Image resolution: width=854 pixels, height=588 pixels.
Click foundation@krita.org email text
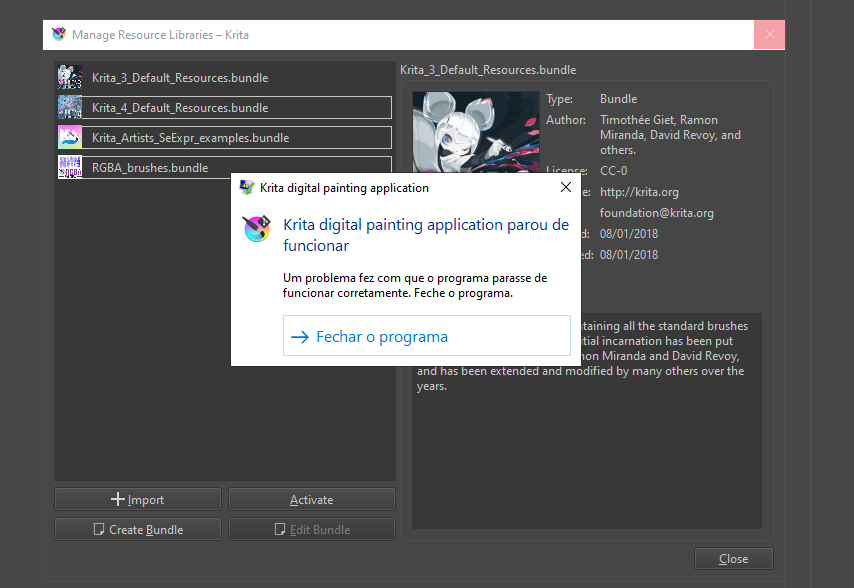pyautogui.click(x=657, y=213)
